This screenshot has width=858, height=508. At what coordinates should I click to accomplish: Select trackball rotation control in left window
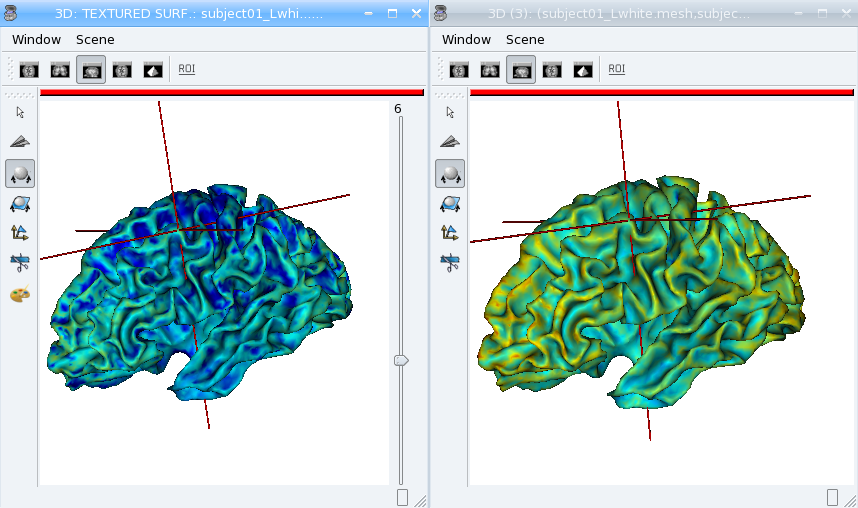click(20, 173)
